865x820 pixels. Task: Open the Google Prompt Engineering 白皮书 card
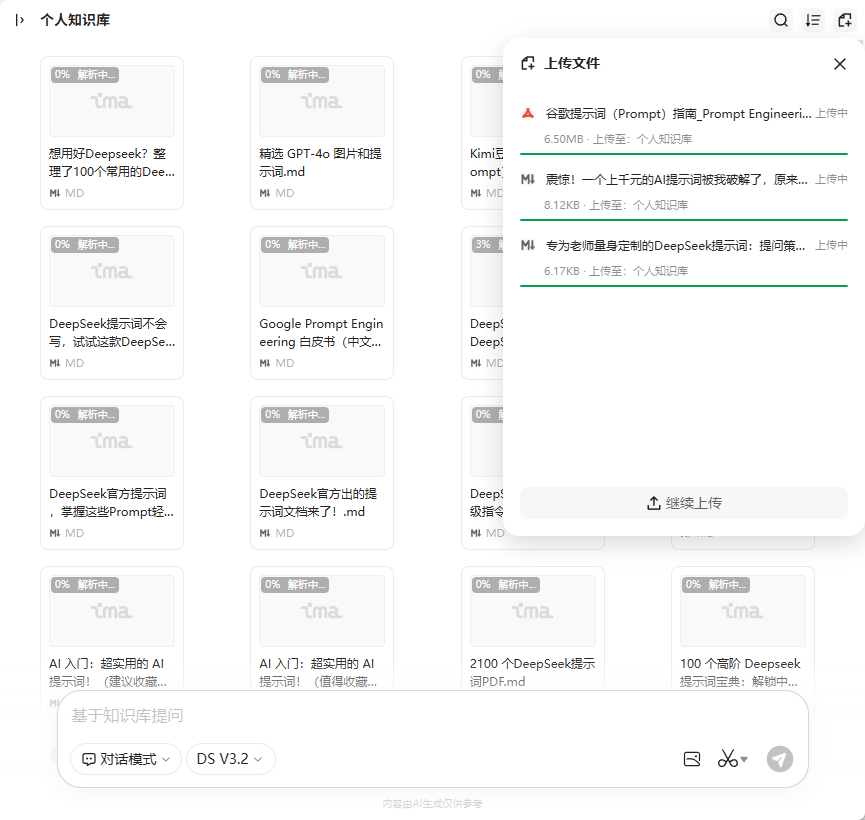[321, 303]
